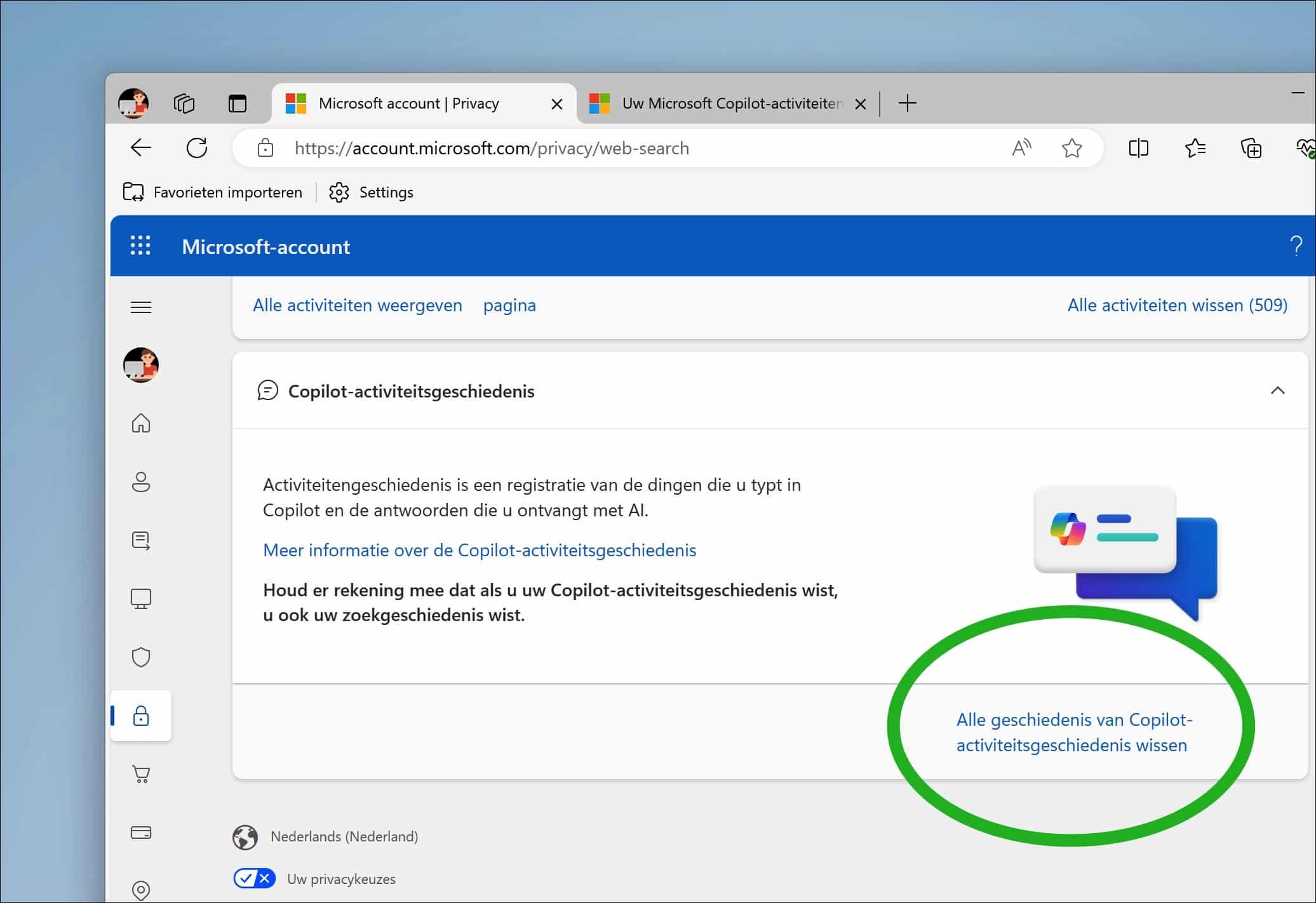Open the Favorites list icon
This screenshot has width=1316, height=903.
point(1195,148)
